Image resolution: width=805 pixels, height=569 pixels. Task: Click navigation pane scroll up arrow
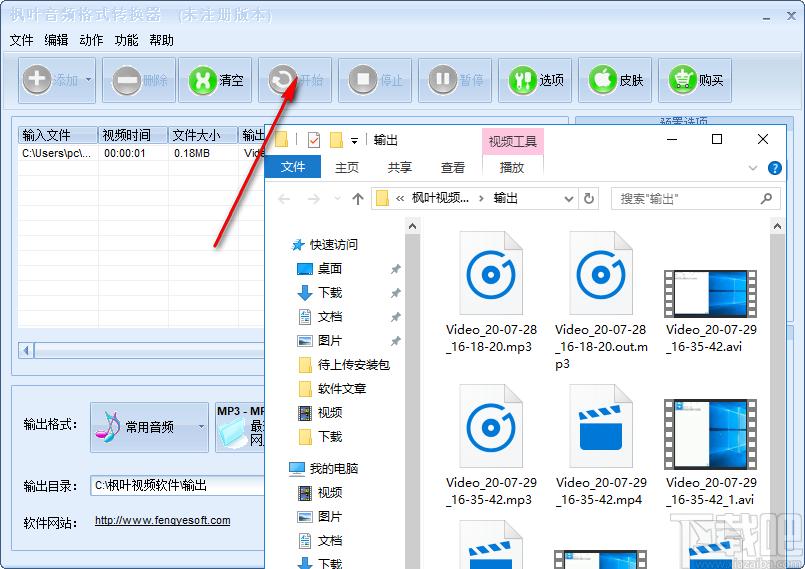pos(412,225)
